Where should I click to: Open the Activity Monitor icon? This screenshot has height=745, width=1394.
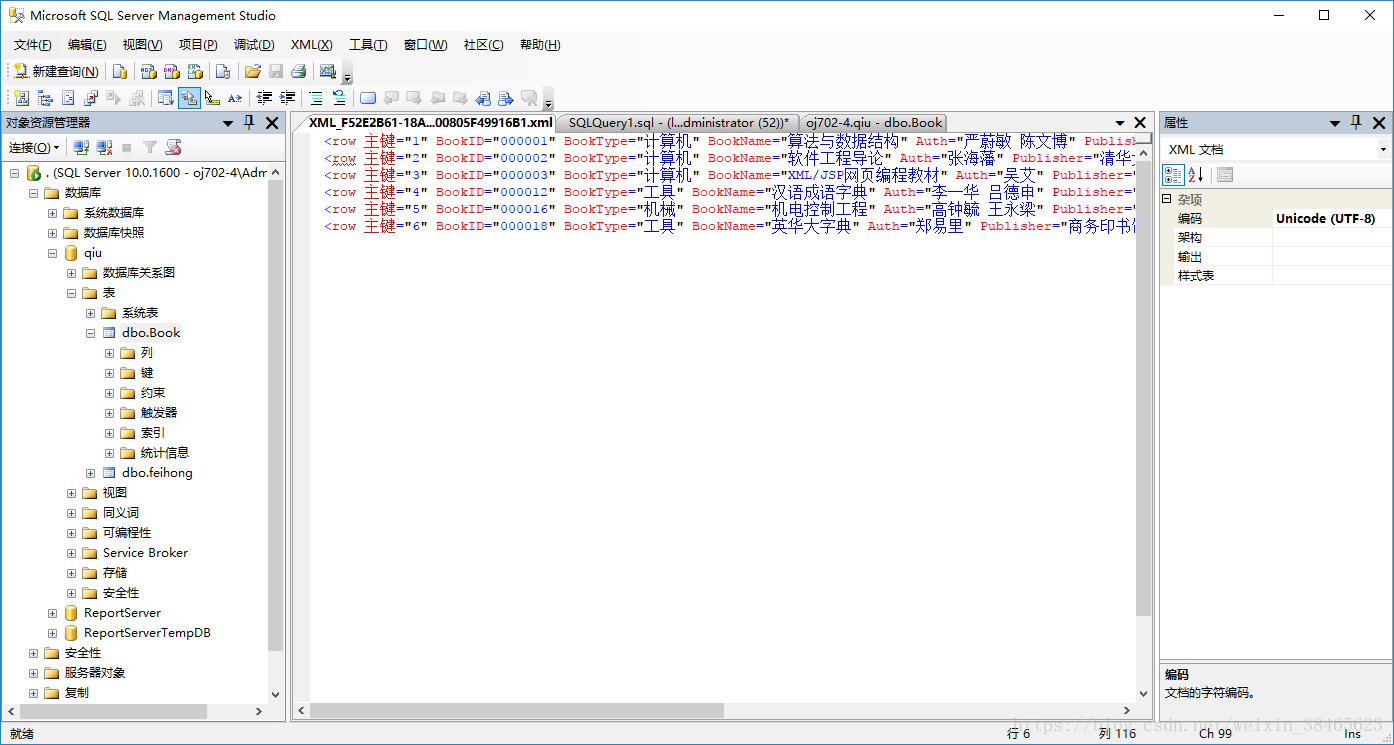(327, 71)
